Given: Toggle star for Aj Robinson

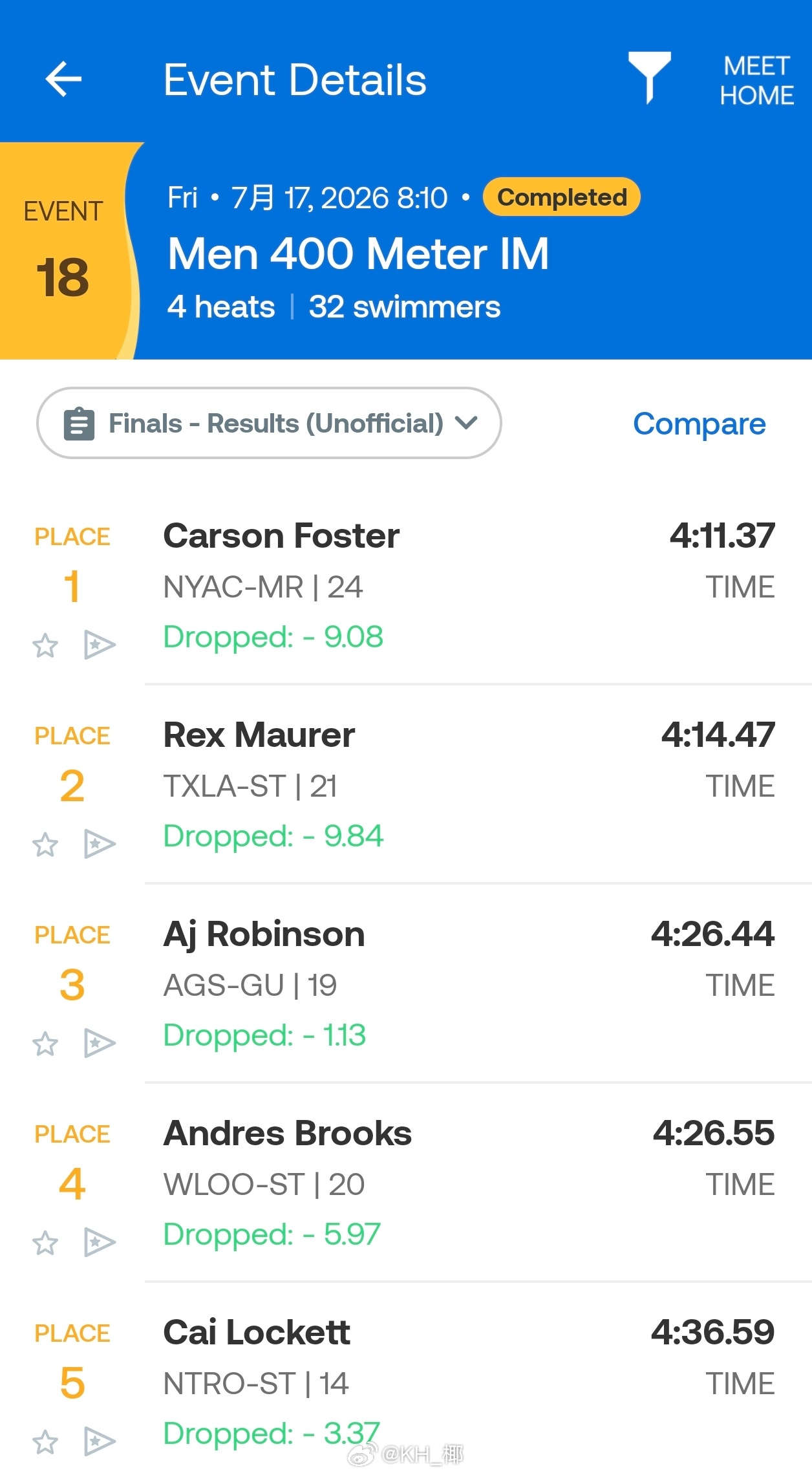Looking at the screenshot, I should (x=45, y=1044).
